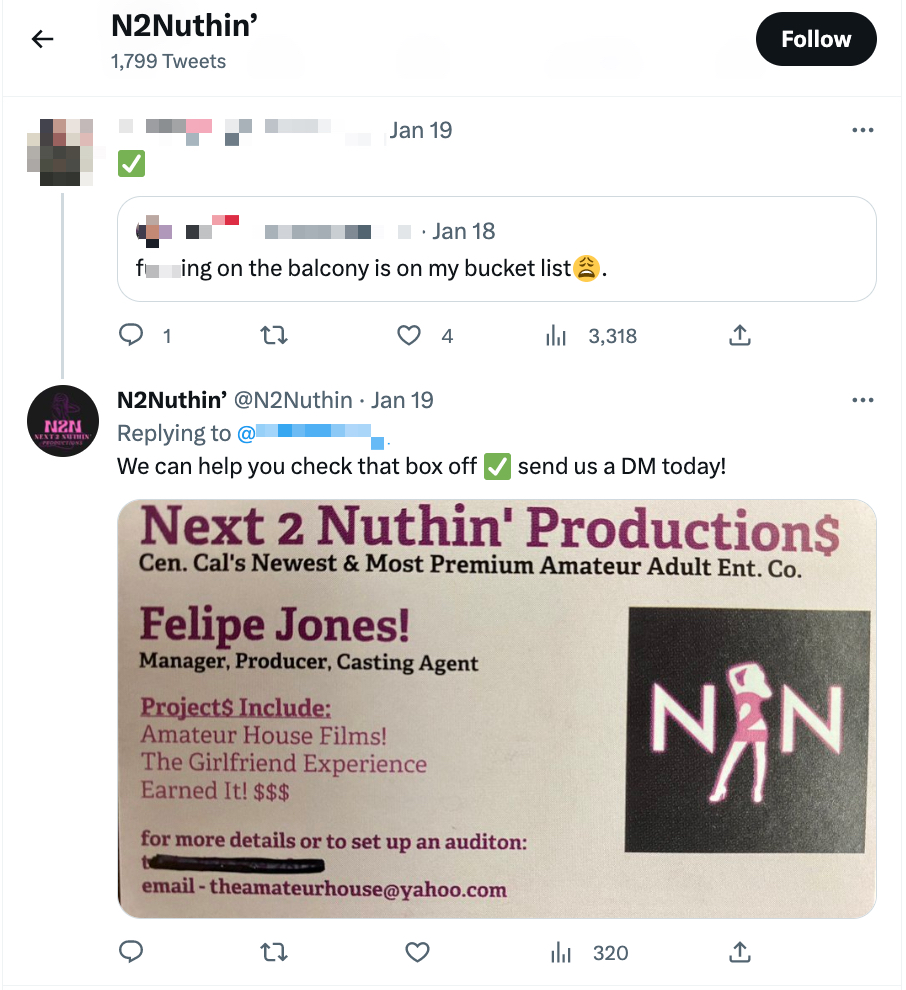
Task: Click the back arrow icon
Action: [x=41, y=39]
